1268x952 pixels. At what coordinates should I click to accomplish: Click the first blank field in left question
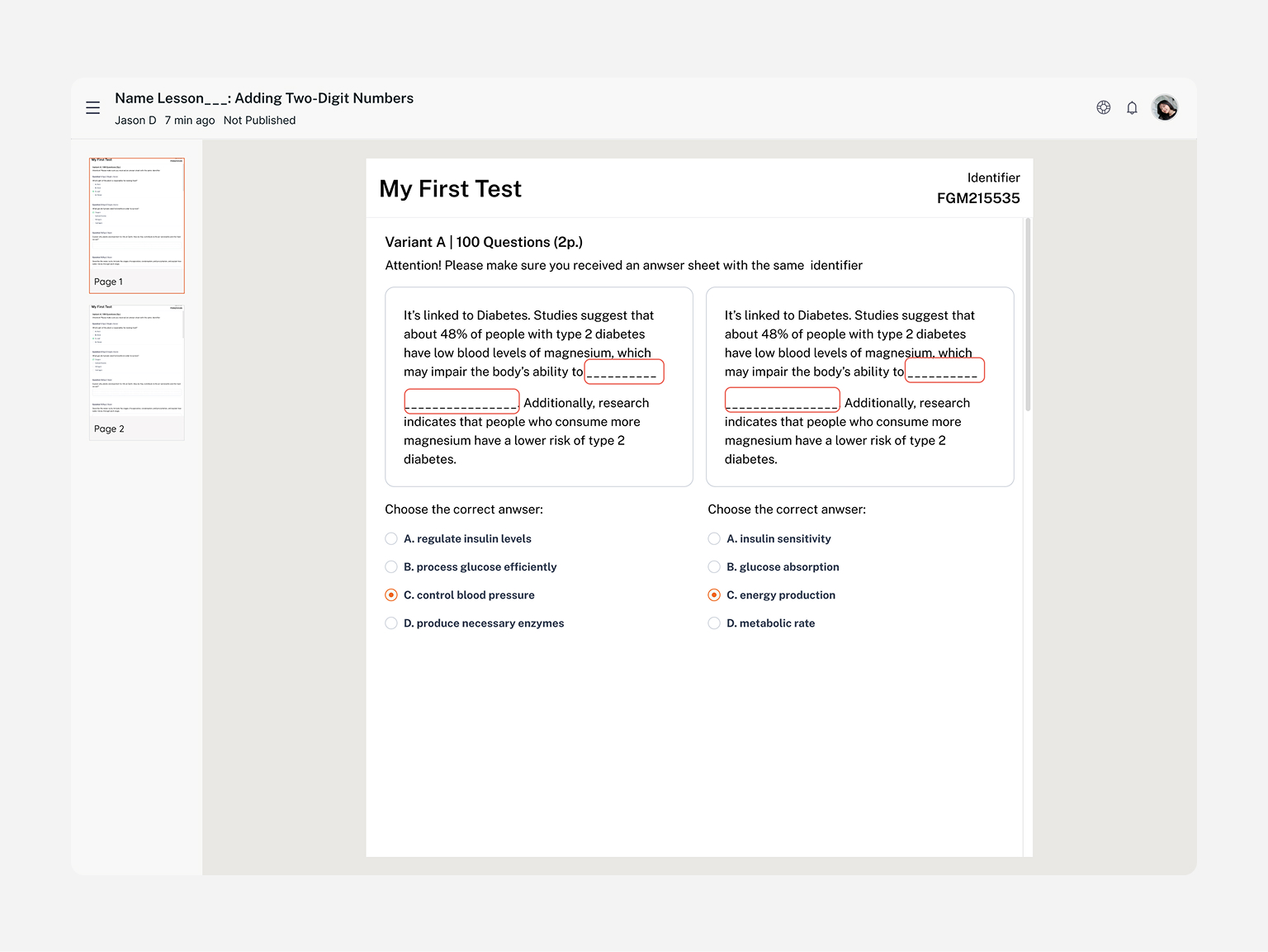624,372
